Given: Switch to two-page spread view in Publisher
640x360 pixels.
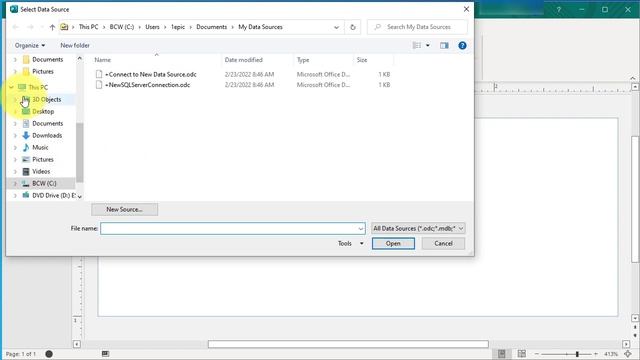Looking at the screenshot, I should (x=522, y=354).
